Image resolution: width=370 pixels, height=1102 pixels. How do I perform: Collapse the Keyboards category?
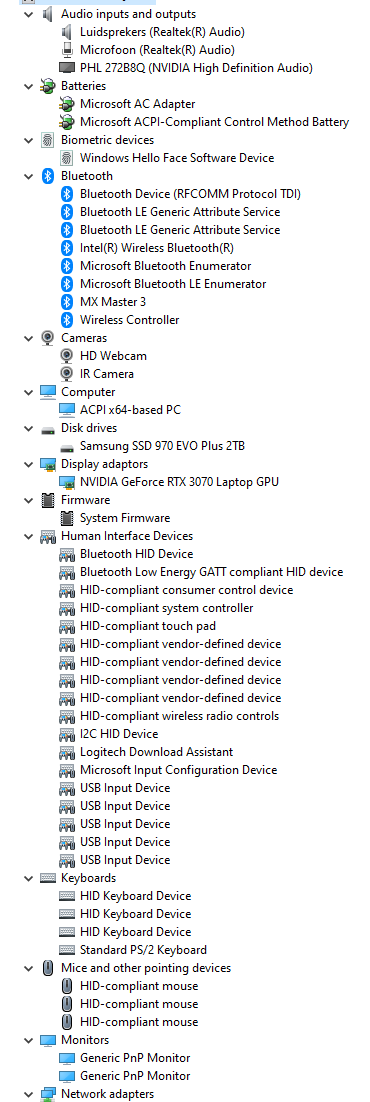29,878
